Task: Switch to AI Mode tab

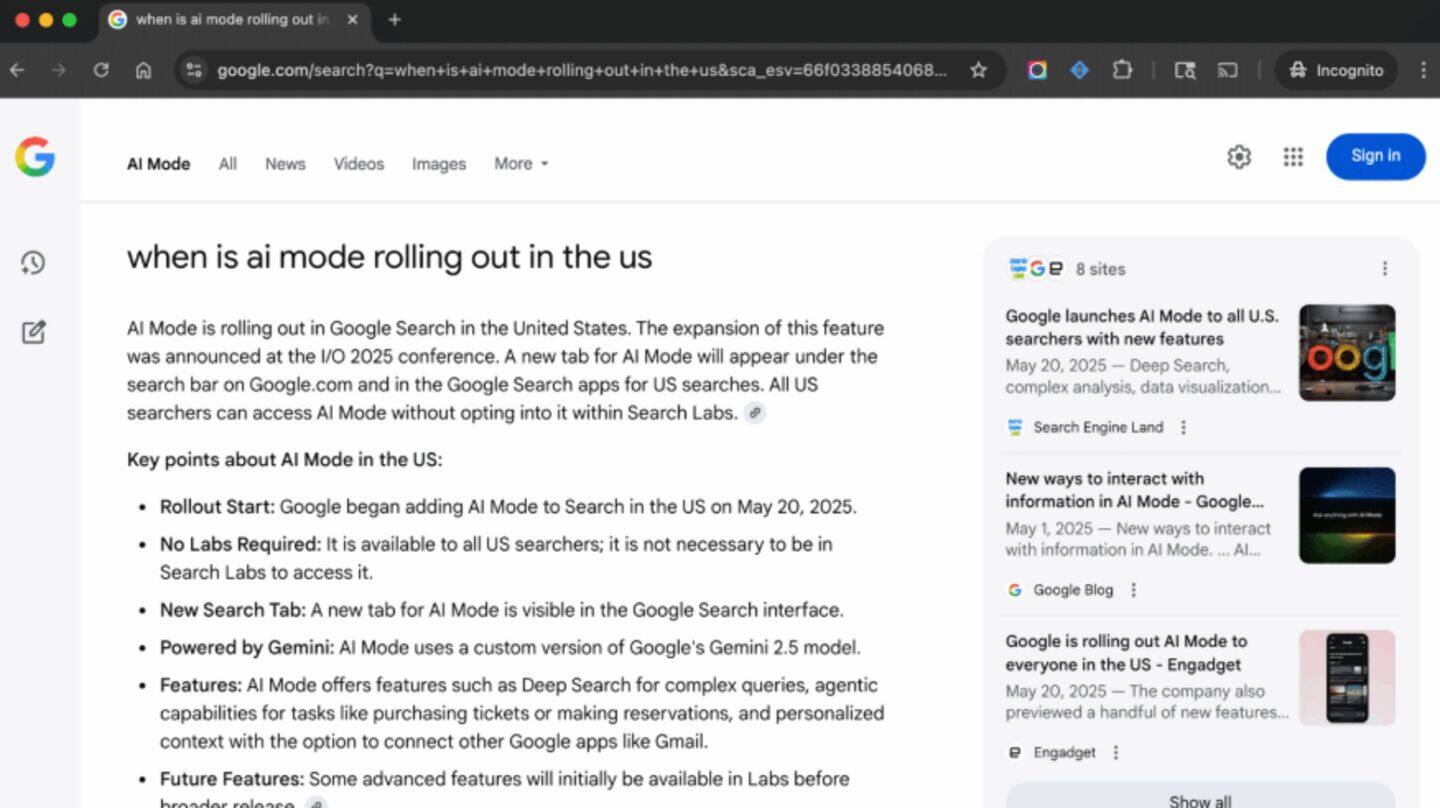Action: pyautogui.click(x=158, y=164)
